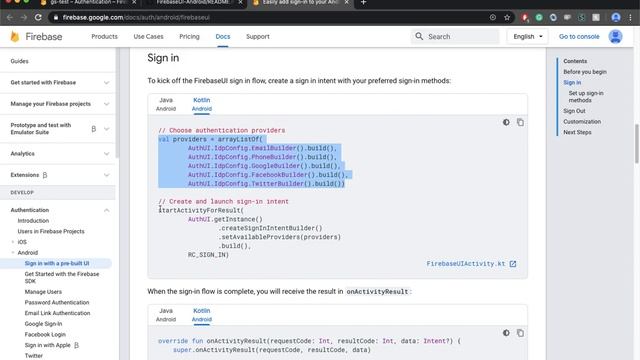The height and width of the screenshot is (360, 640).
Task: Select Kotlin Android tab in first code block
Action: click(x=202, y=104)
